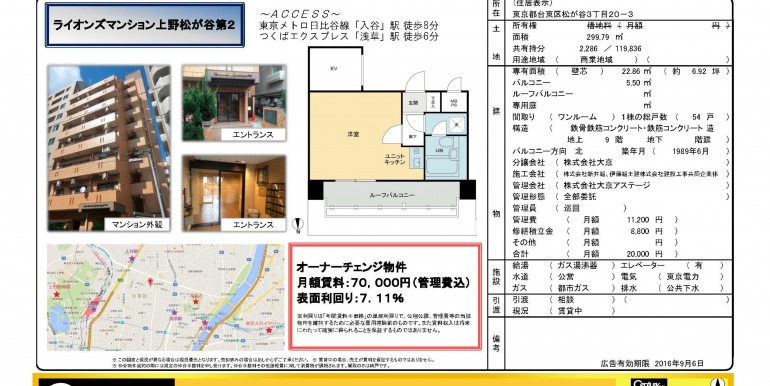
Task: Open the upper エントランス photo
Action: (234, 103)
